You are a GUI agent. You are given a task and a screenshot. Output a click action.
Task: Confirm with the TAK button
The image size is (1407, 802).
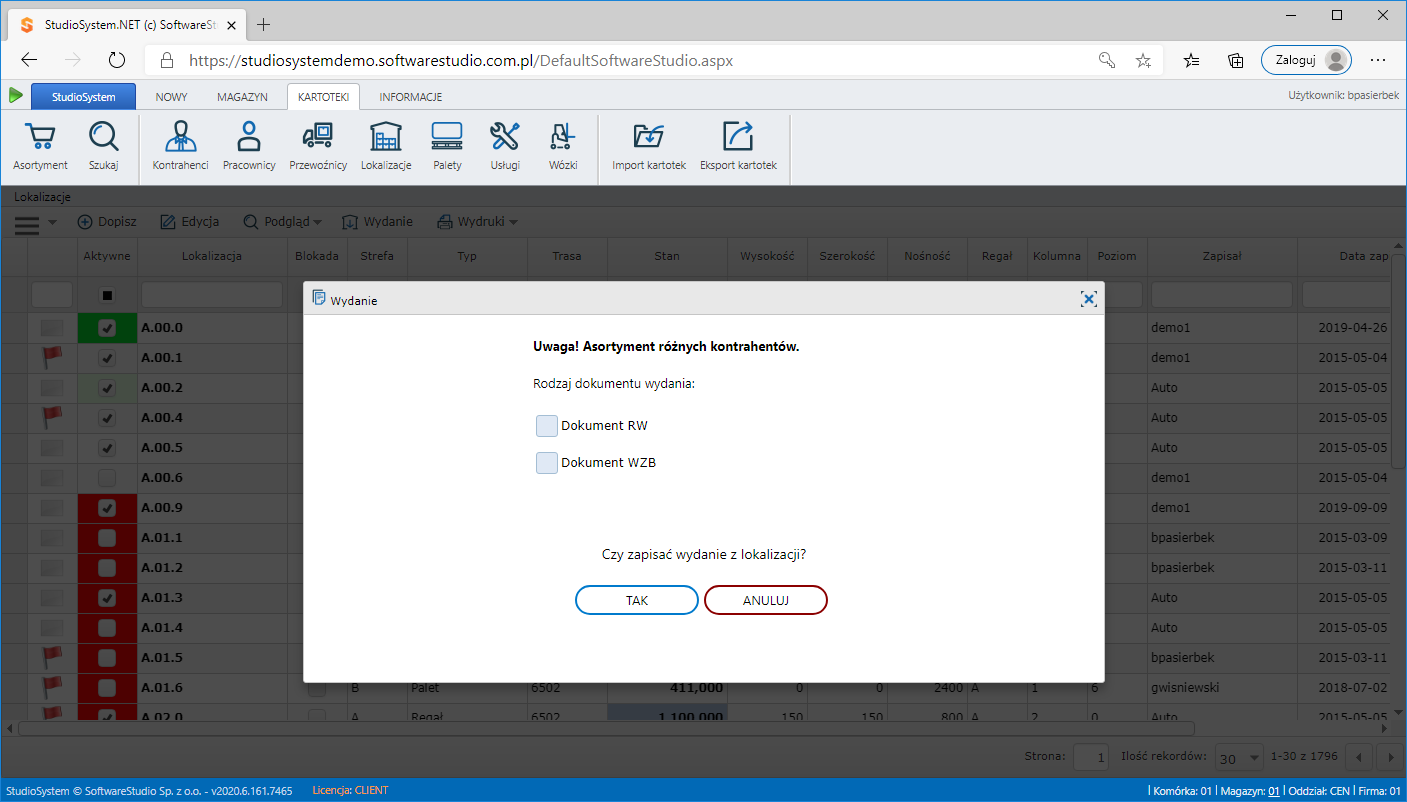637,600
